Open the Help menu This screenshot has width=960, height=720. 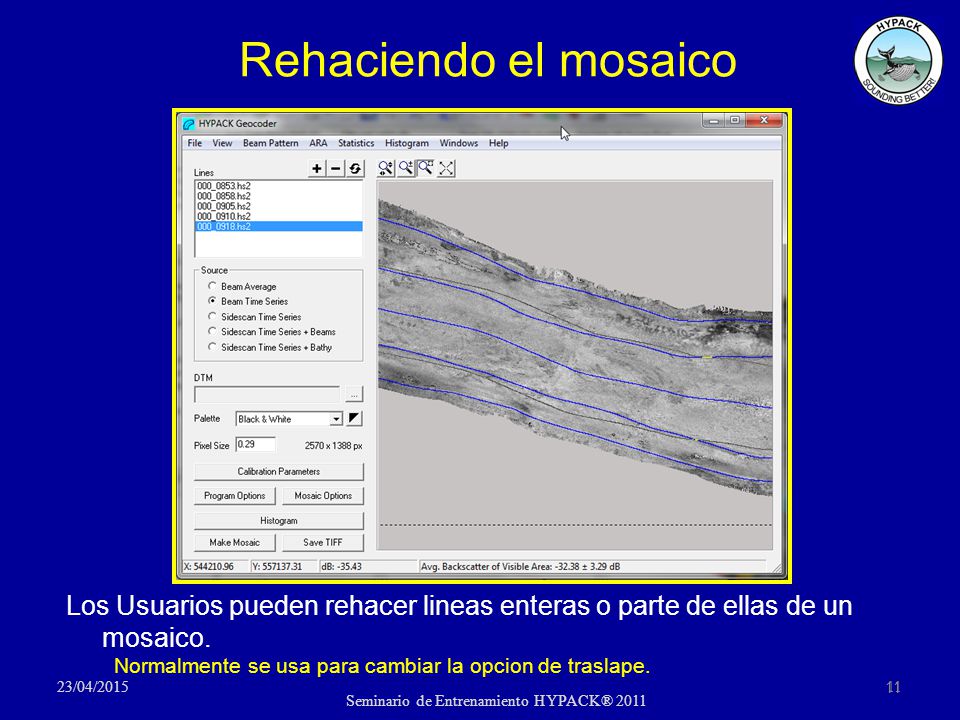click(498, 143)
